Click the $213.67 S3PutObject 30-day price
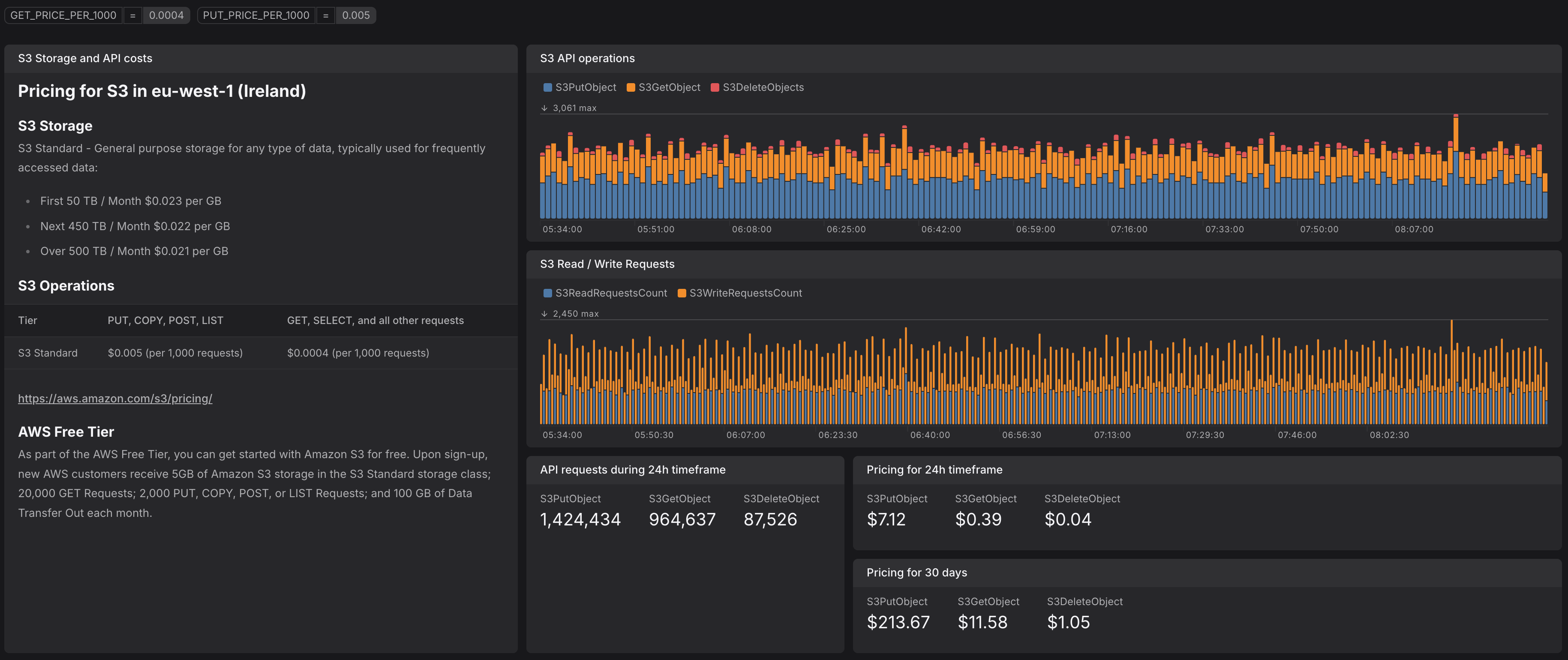1568x660 pixels. click(x=898, y=622)
